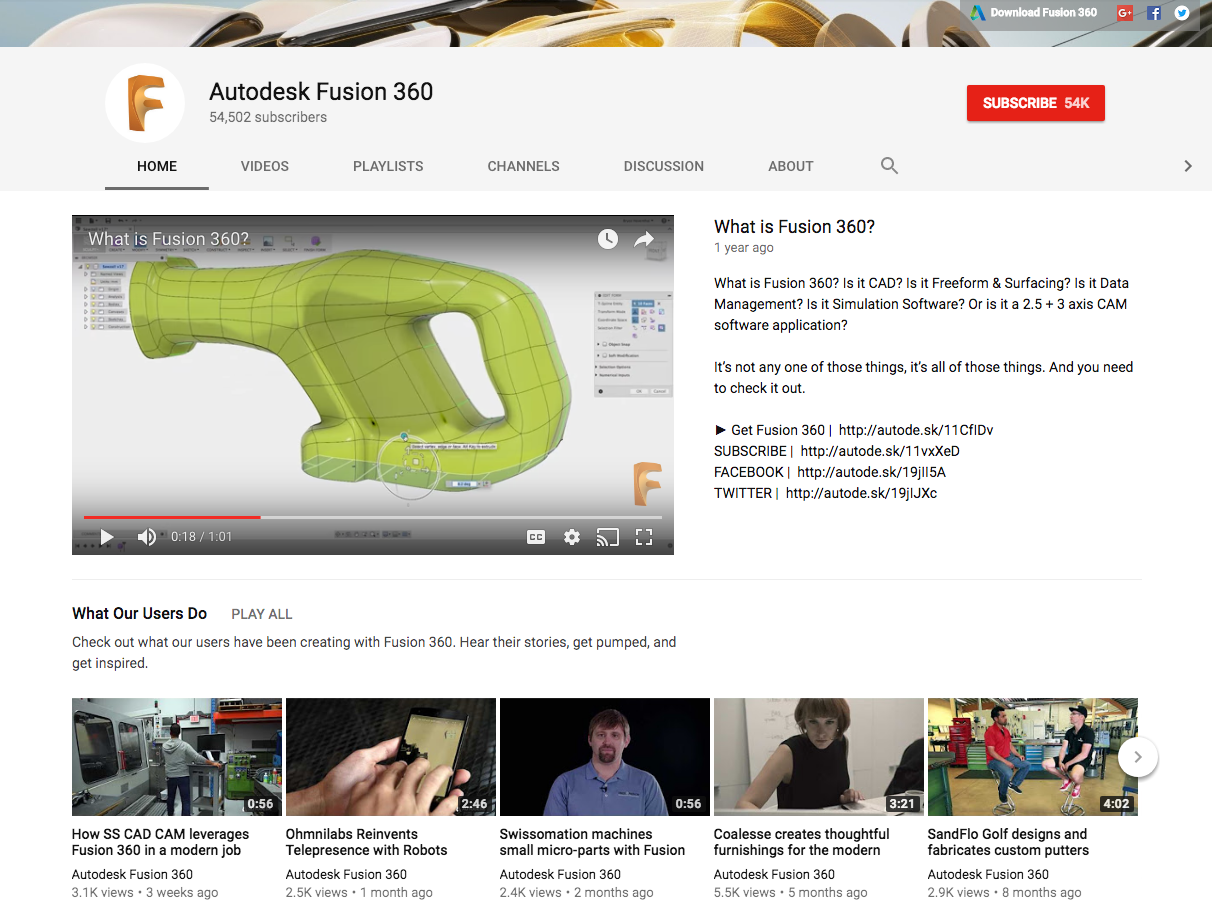Click the channel name under Coalesse video

(775, 874)
